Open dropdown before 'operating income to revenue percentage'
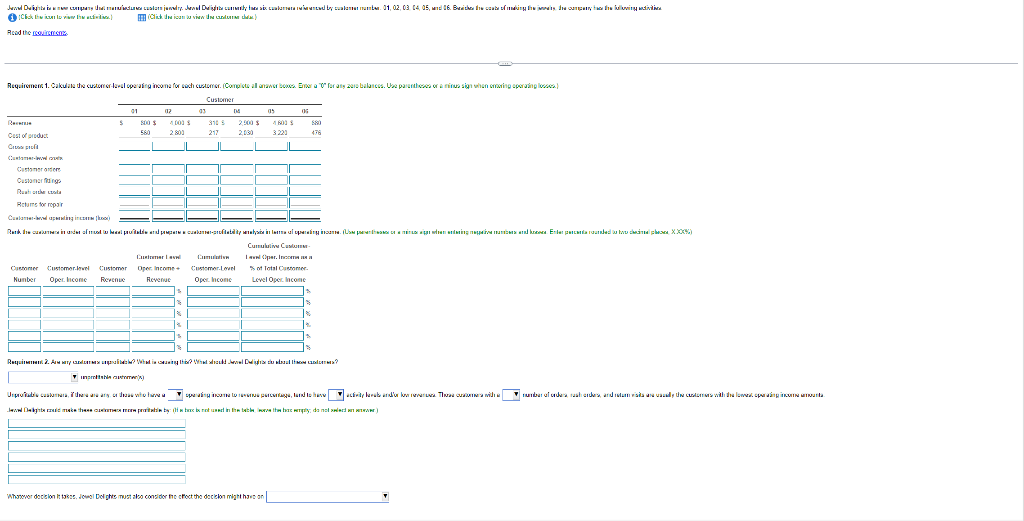Viewport: 1024px width, 521px height. point(175,395)
